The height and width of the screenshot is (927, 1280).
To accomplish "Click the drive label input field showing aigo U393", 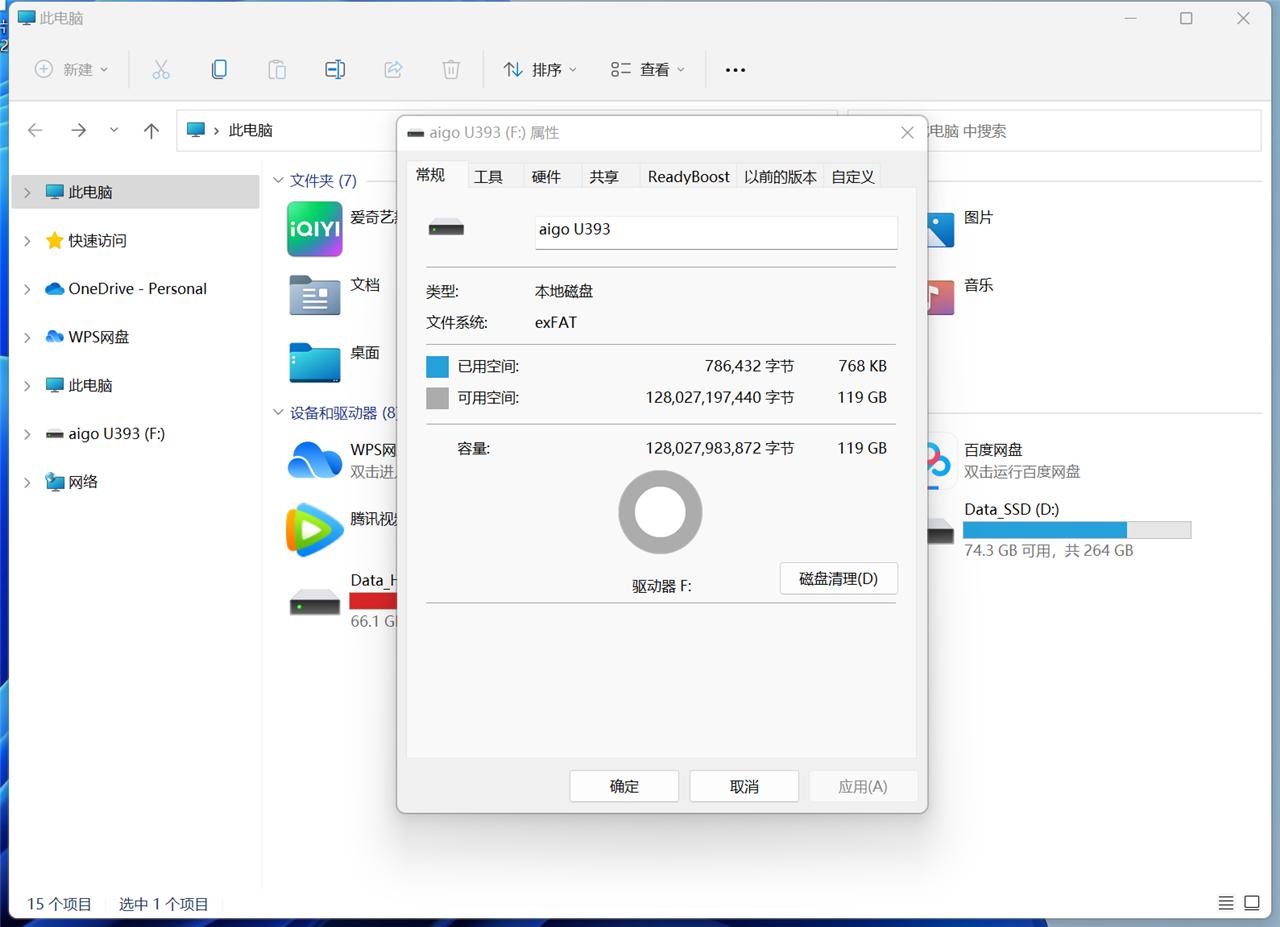I will pos(716,232).
